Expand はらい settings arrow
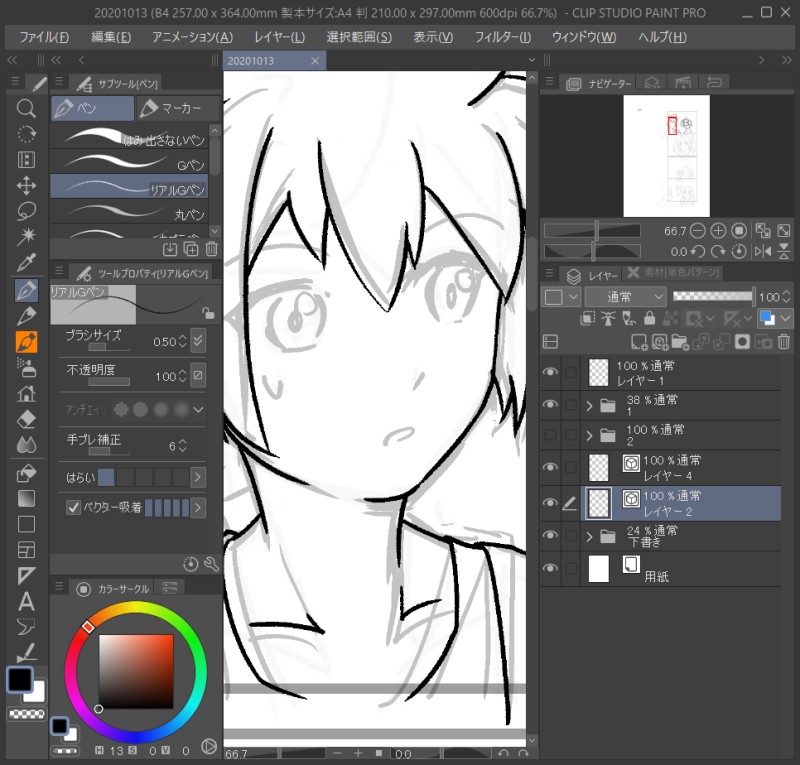 click(198, 478)
